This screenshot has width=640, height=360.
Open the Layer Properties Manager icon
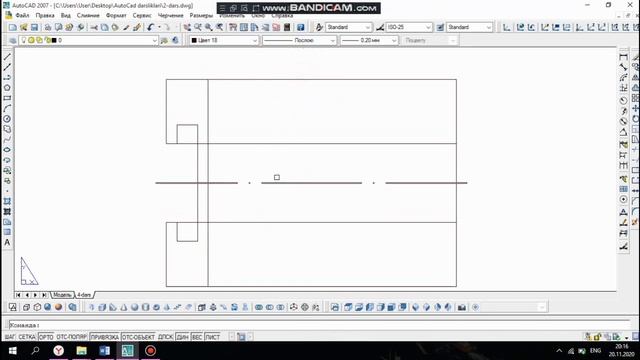13,40
